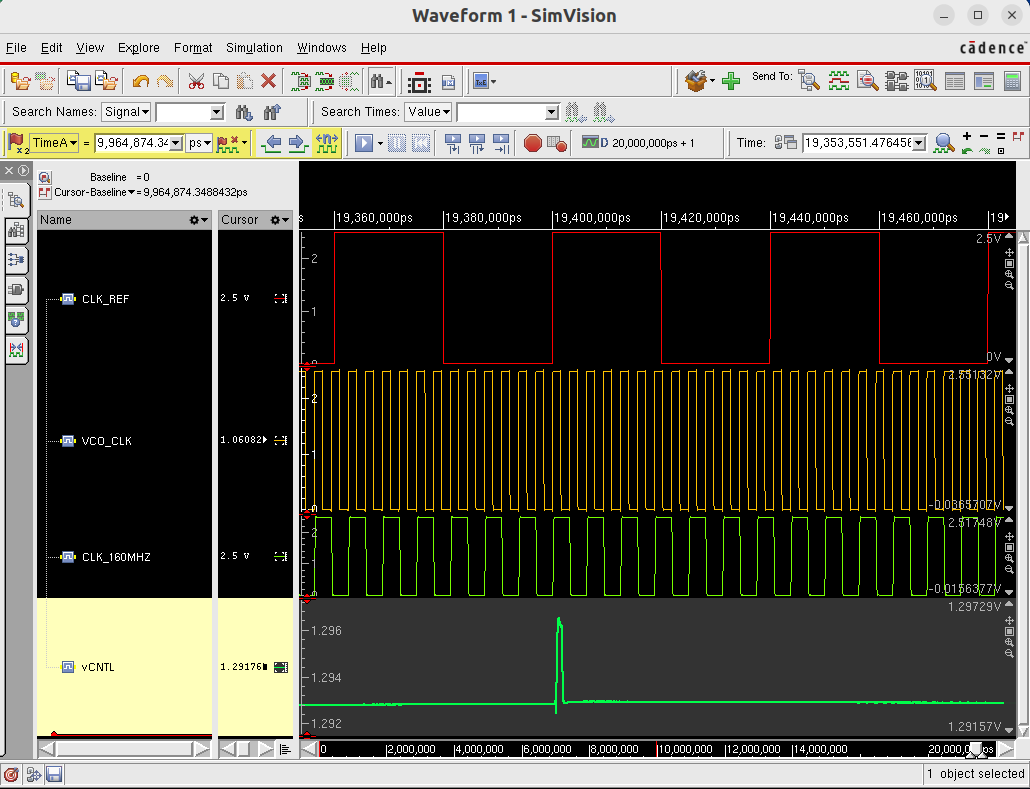Select the VCO_CLK signal name
This screenshot has width=1030, height=789.
click(x=106, y=440)
